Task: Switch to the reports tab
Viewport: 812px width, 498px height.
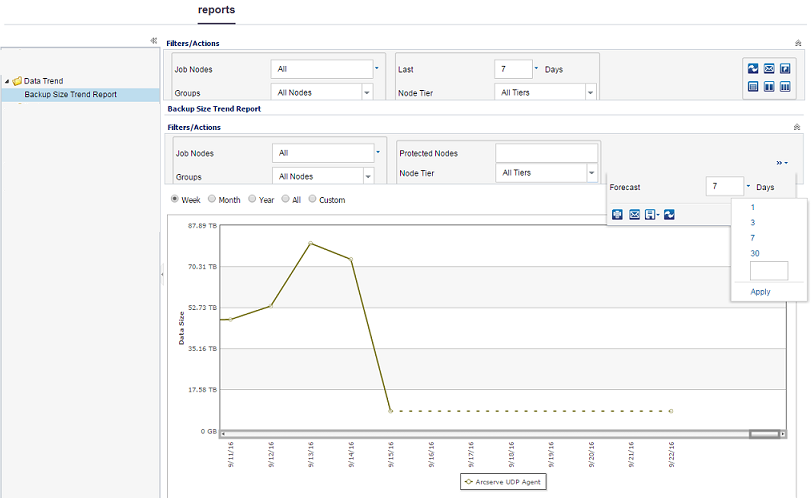Action: tap(216, 10)
